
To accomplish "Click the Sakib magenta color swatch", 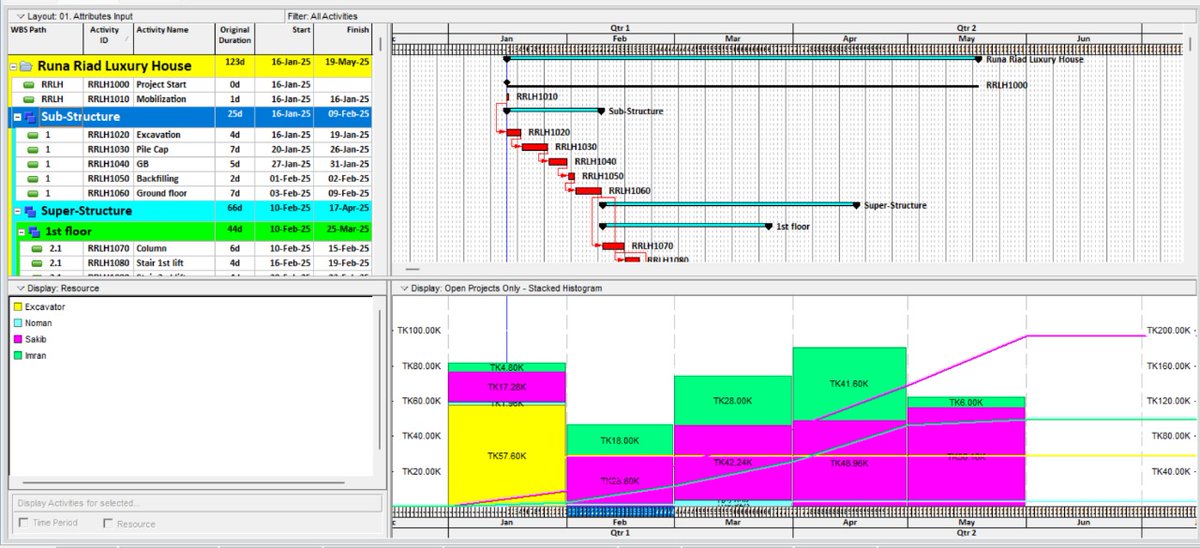I will click(16, 339).
